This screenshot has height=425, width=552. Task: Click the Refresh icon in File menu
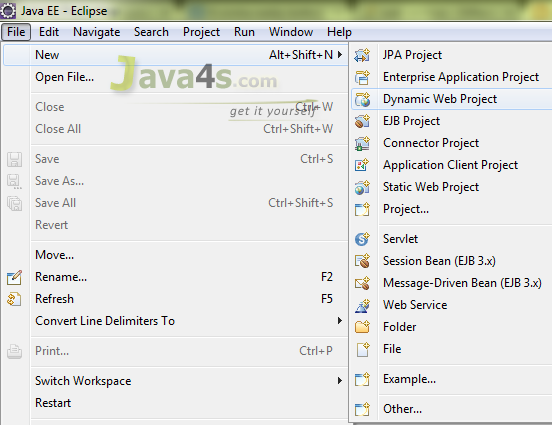tap(14, 299)
